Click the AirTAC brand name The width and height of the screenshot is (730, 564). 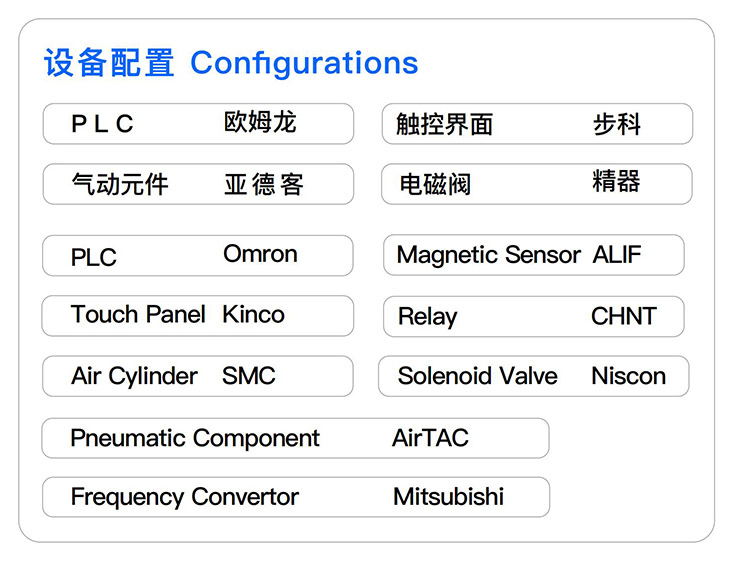(x=430, y=438)
